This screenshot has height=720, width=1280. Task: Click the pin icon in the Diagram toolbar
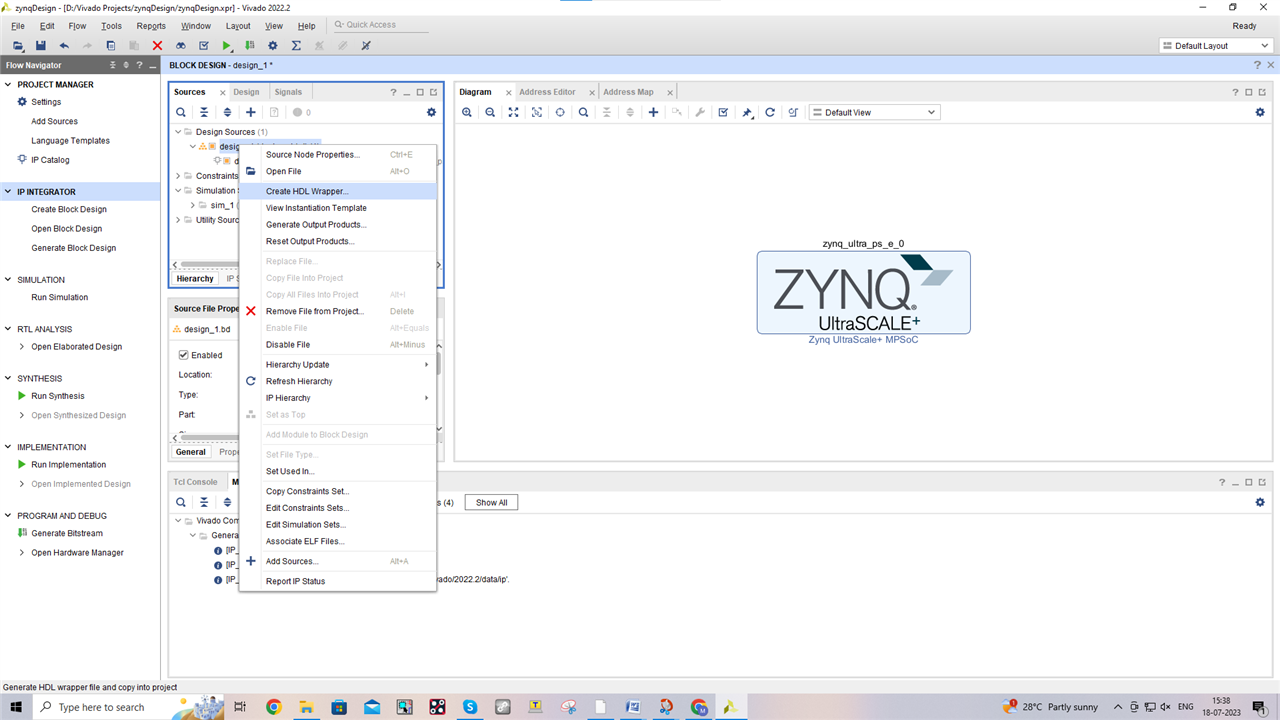[747, 112]
